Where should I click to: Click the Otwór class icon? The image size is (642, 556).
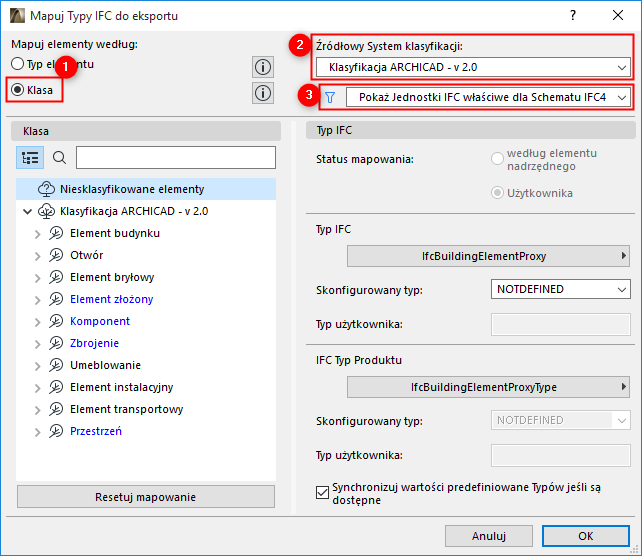(56, 255)
